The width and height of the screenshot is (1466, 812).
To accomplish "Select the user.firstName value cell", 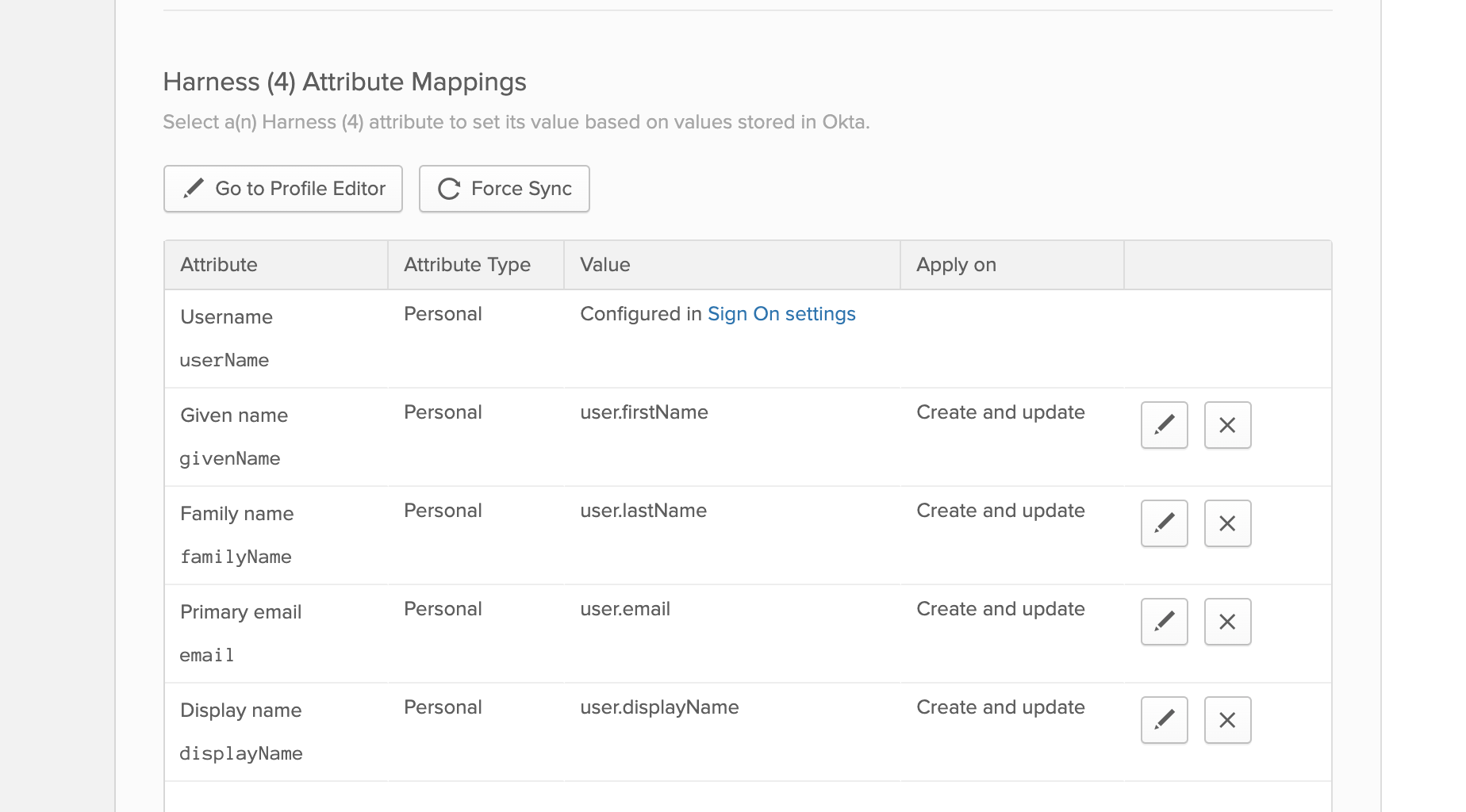I will [x=732, y=437].
